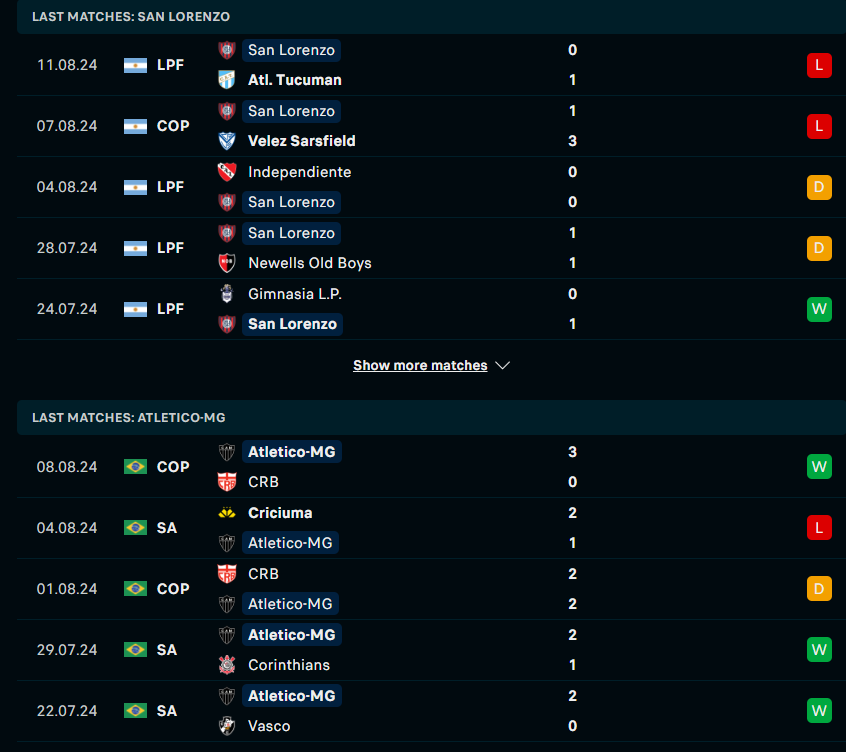Click Brazil flag beside 08.08.24 COP
This screenshot has width=846, height=752.
click(135, 467)
